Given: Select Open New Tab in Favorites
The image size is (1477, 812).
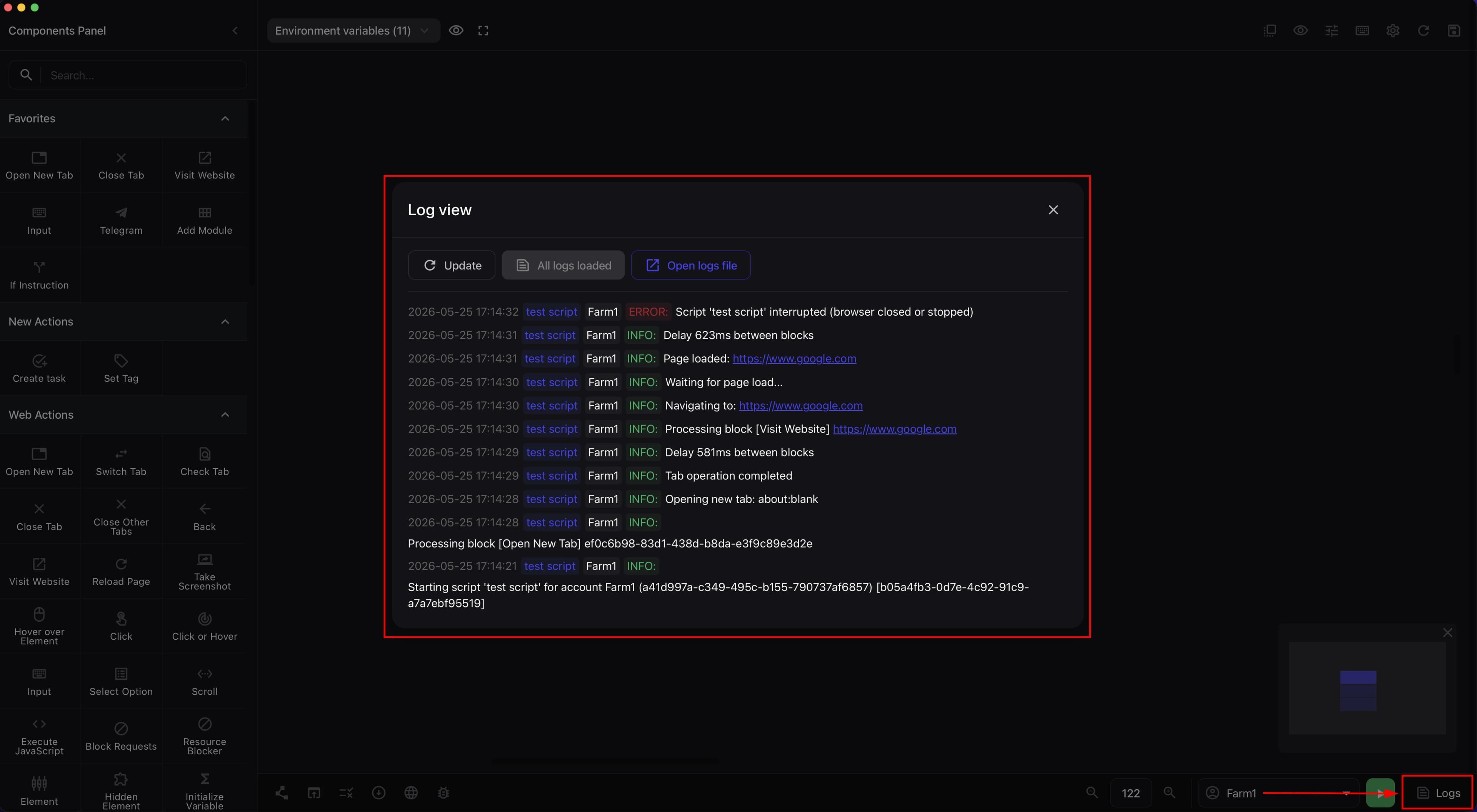Looking at the screenshot, I should (40, 165).
